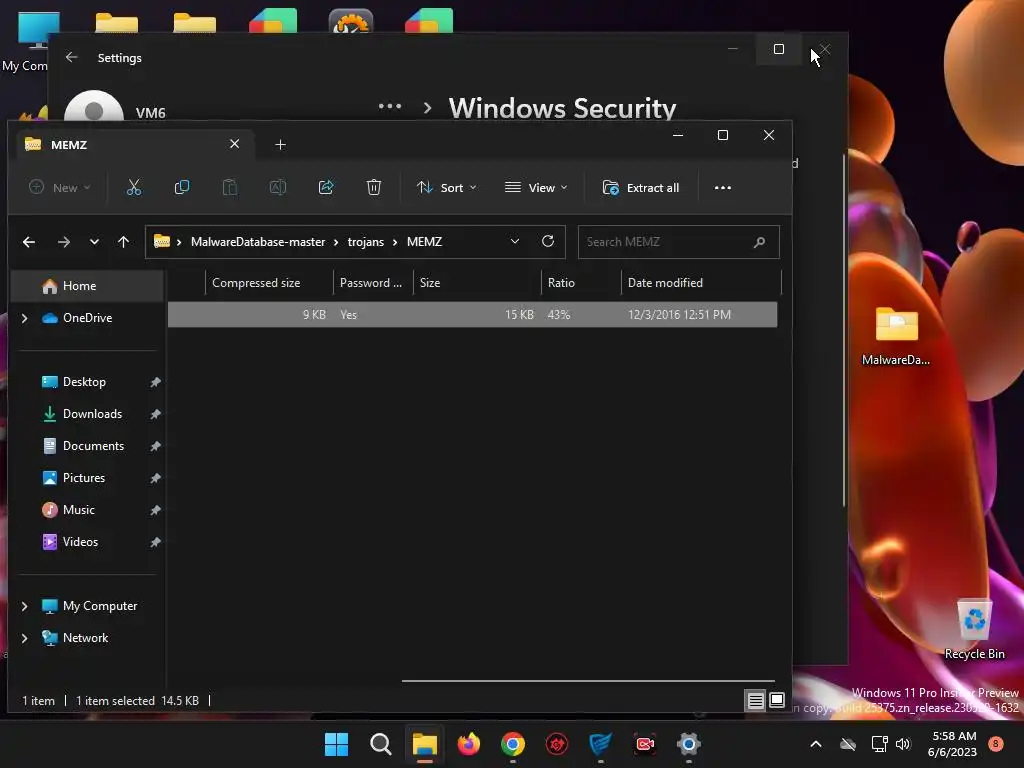Click the Extract all button
This screenshot has height=768, width=1024.
(641, 187)
